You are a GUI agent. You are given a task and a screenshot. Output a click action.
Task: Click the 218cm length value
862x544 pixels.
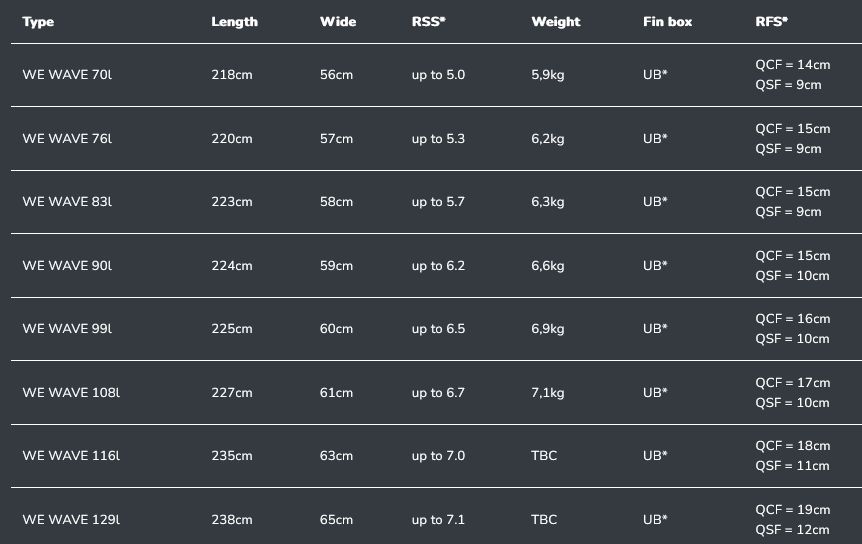231,75
